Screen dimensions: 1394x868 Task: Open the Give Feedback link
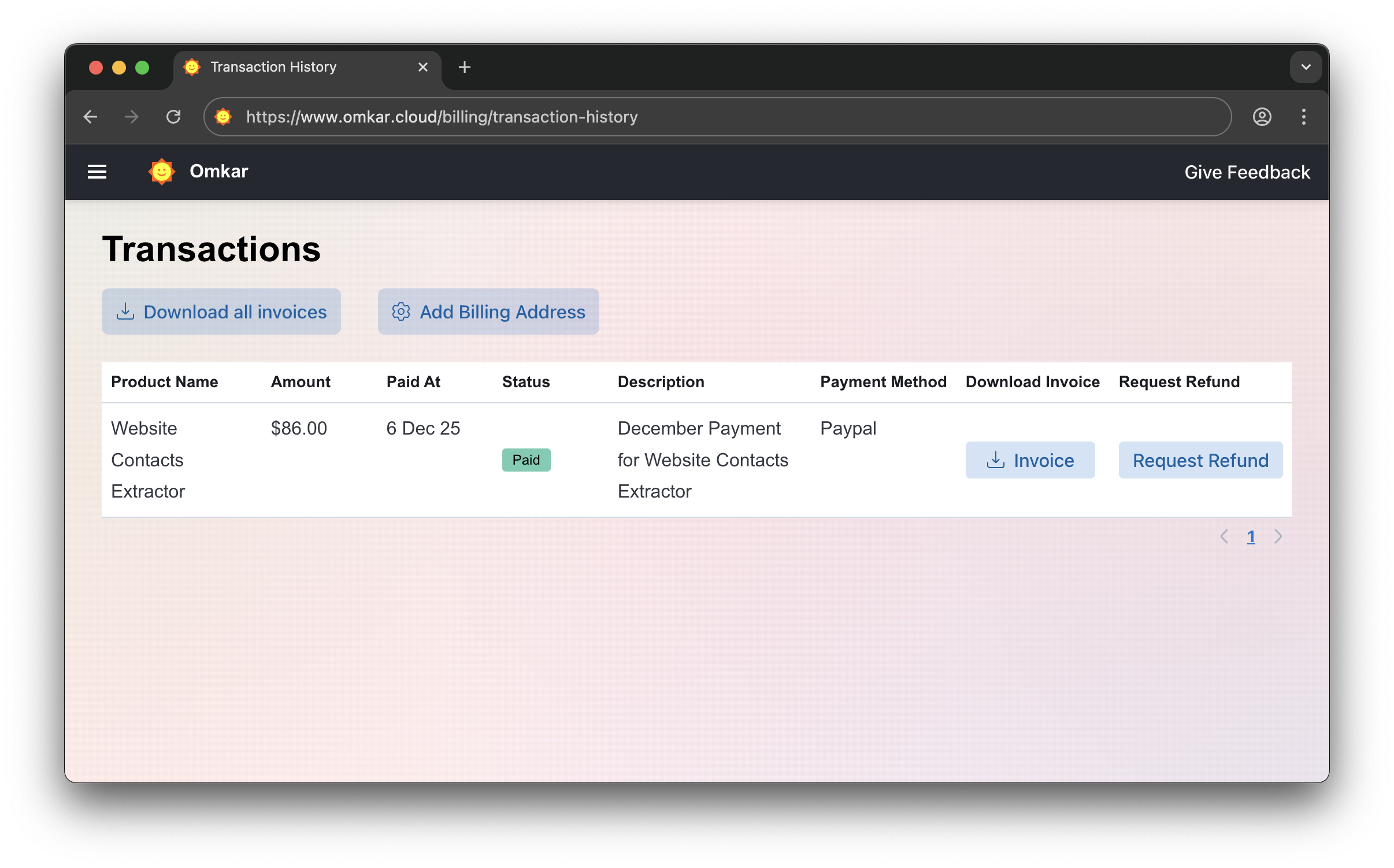pos(1248,172)
